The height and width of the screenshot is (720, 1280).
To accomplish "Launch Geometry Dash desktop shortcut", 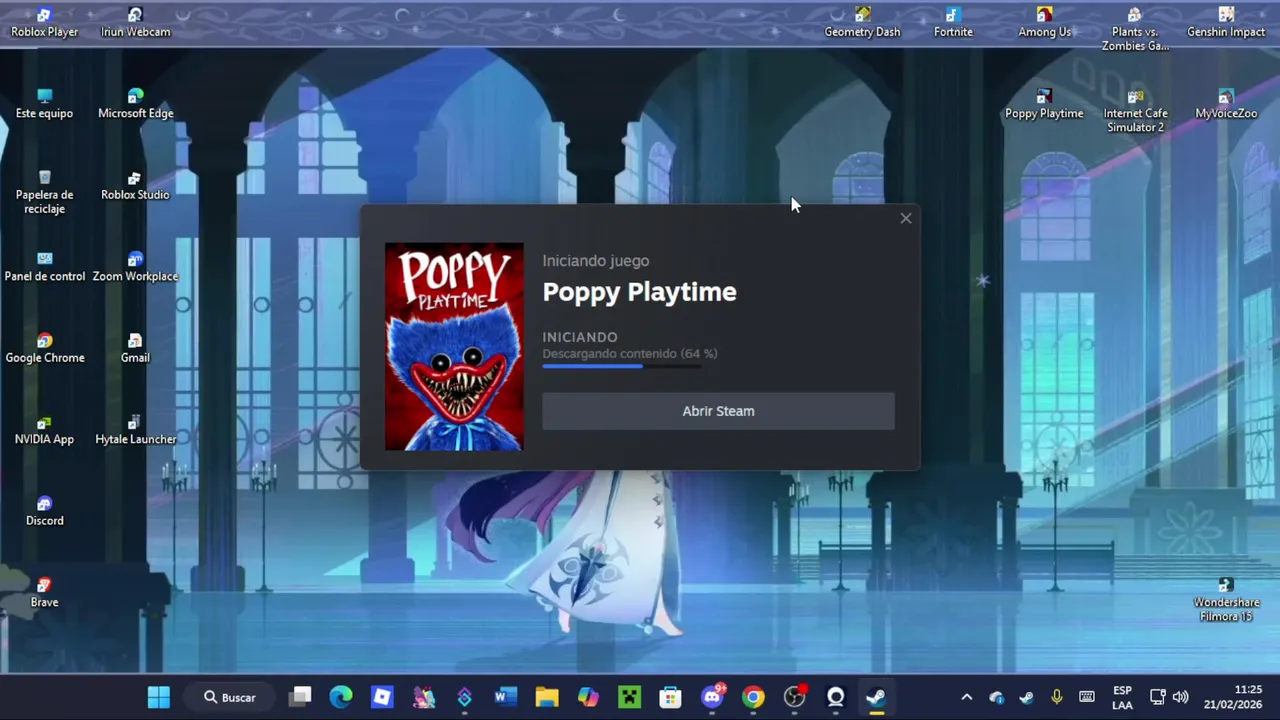I will pyautogui.click(x=862, y=23).
